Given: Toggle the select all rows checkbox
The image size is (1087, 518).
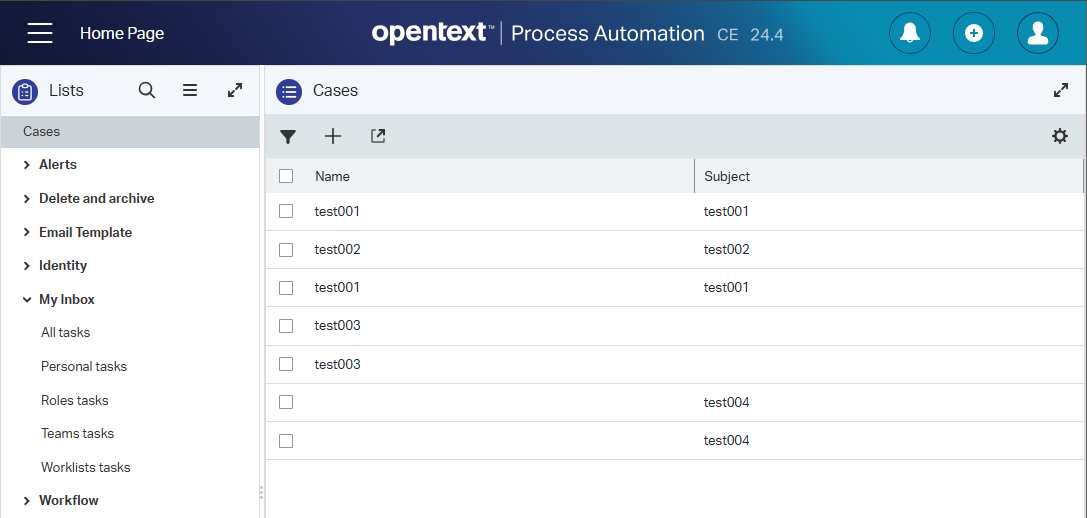Looking at the screenshot, I should click(x=286, y=176).
